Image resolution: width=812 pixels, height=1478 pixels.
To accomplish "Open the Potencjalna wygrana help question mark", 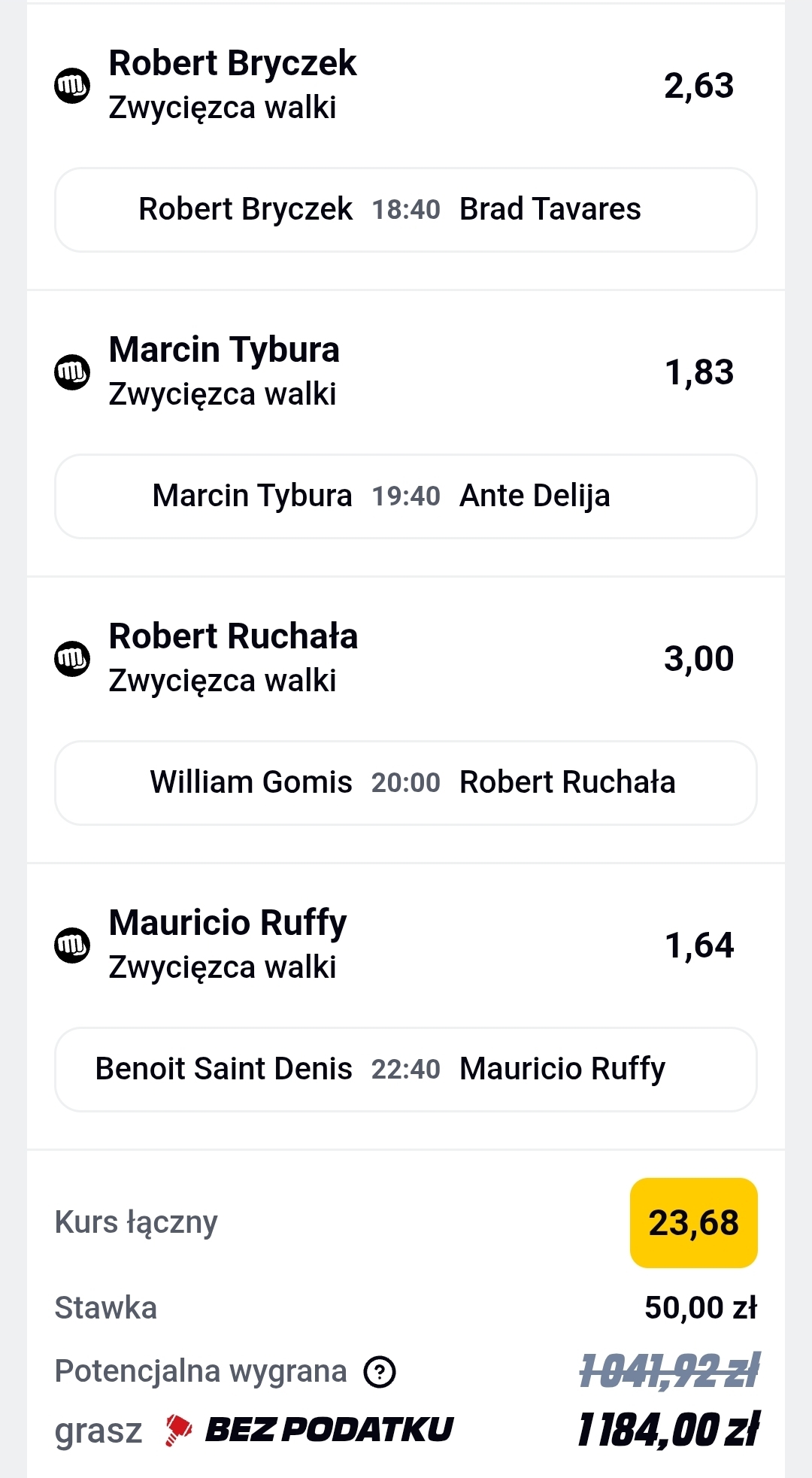I will pos(380,1372).
